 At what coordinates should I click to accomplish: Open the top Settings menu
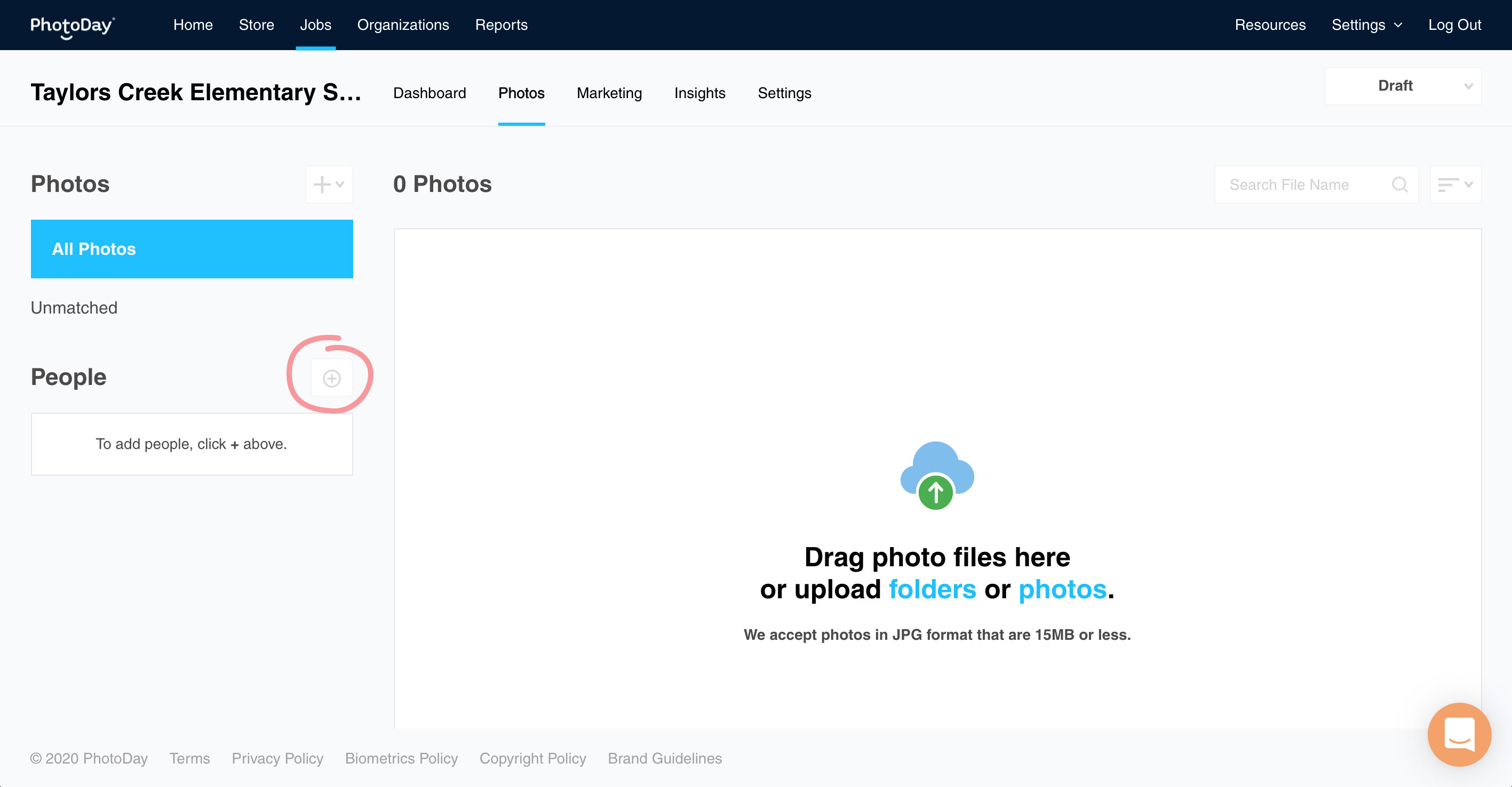tap(1366, 25)
